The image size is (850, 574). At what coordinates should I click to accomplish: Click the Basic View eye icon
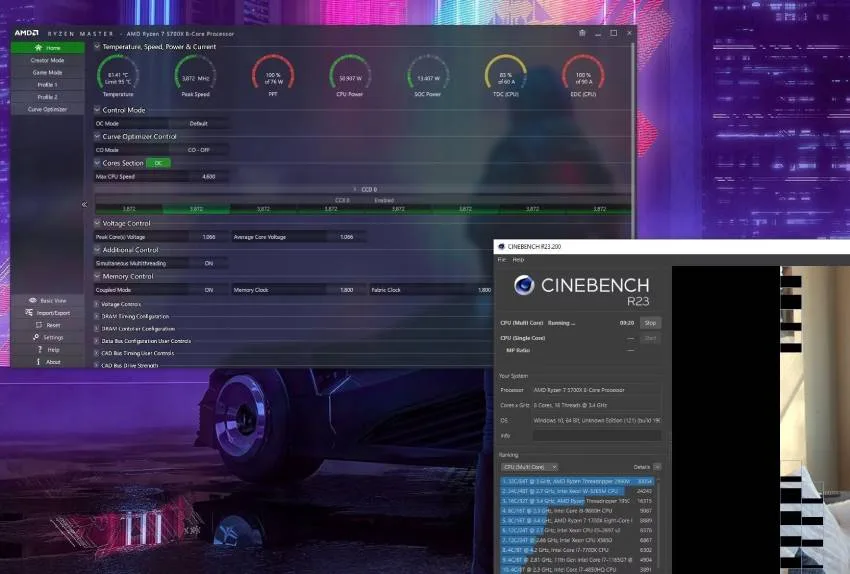(33, 300)
